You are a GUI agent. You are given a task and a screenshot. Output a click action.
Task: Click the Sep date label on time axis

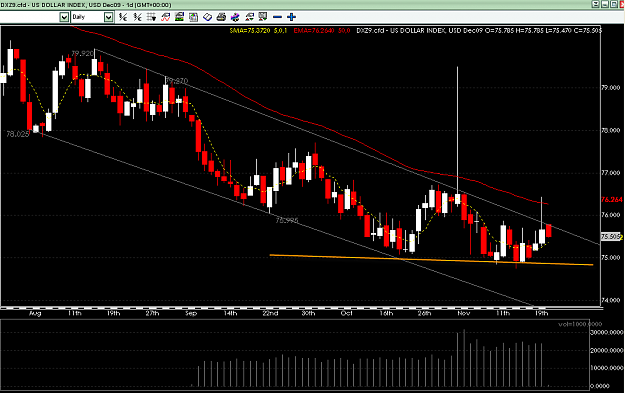191,313
